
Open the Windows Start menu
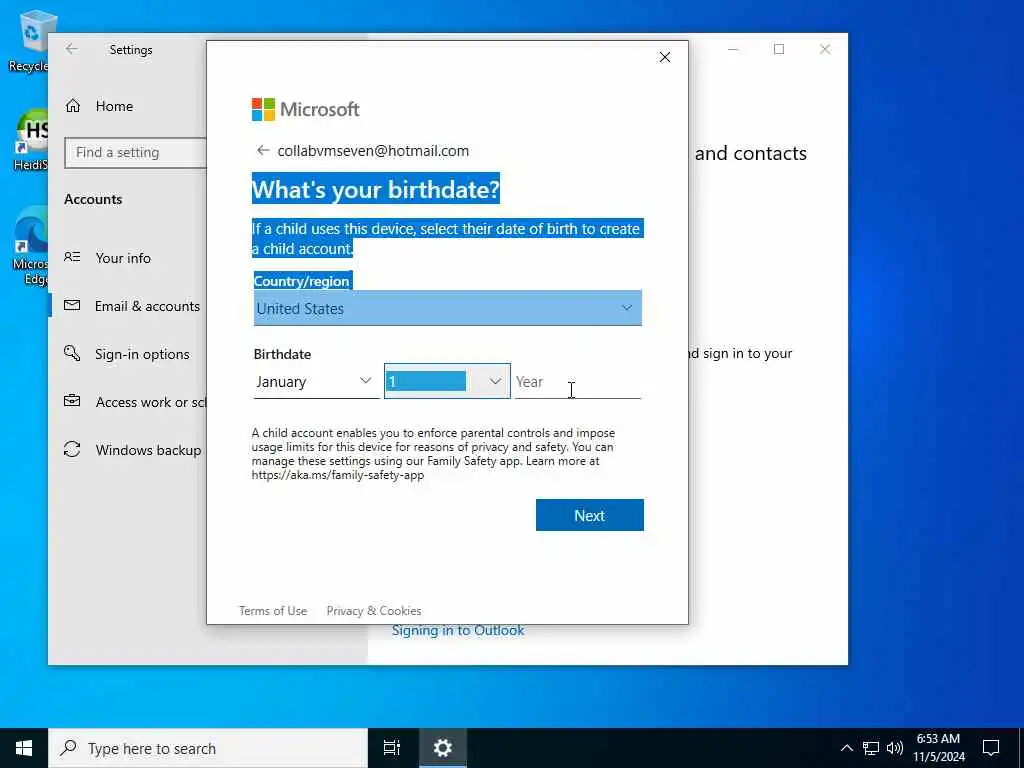24,748
